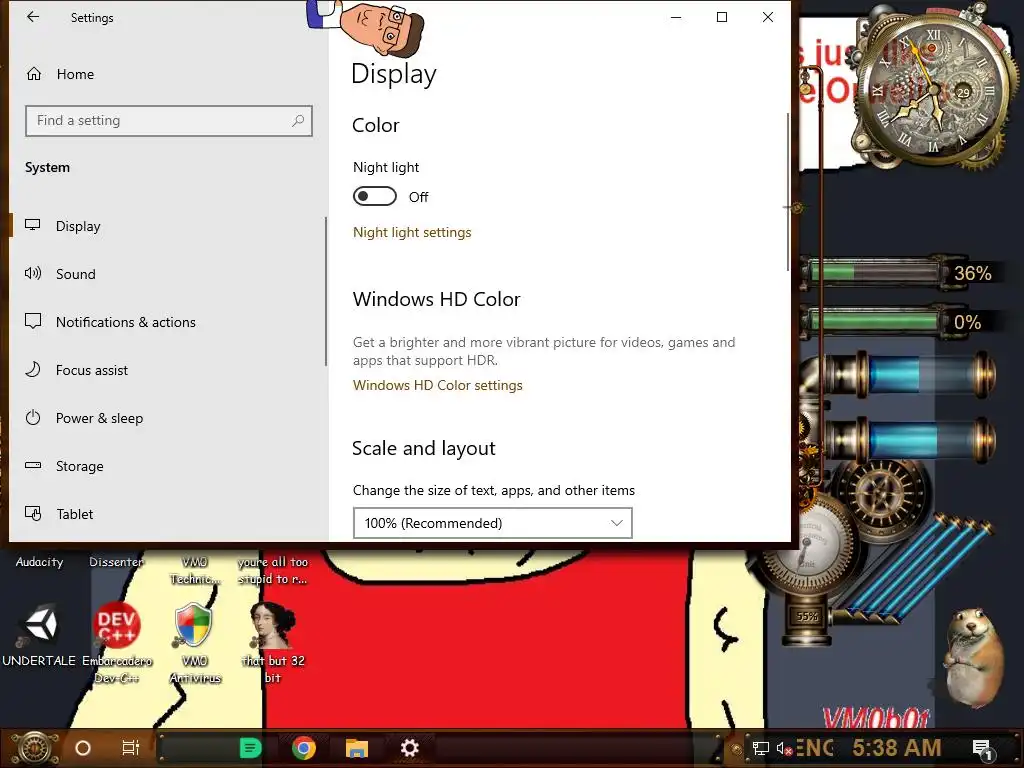Image resolution: width=1024 pixels, height=768 pixels.
Task: Click the 0% gauge bar widget
Action: 901,321
